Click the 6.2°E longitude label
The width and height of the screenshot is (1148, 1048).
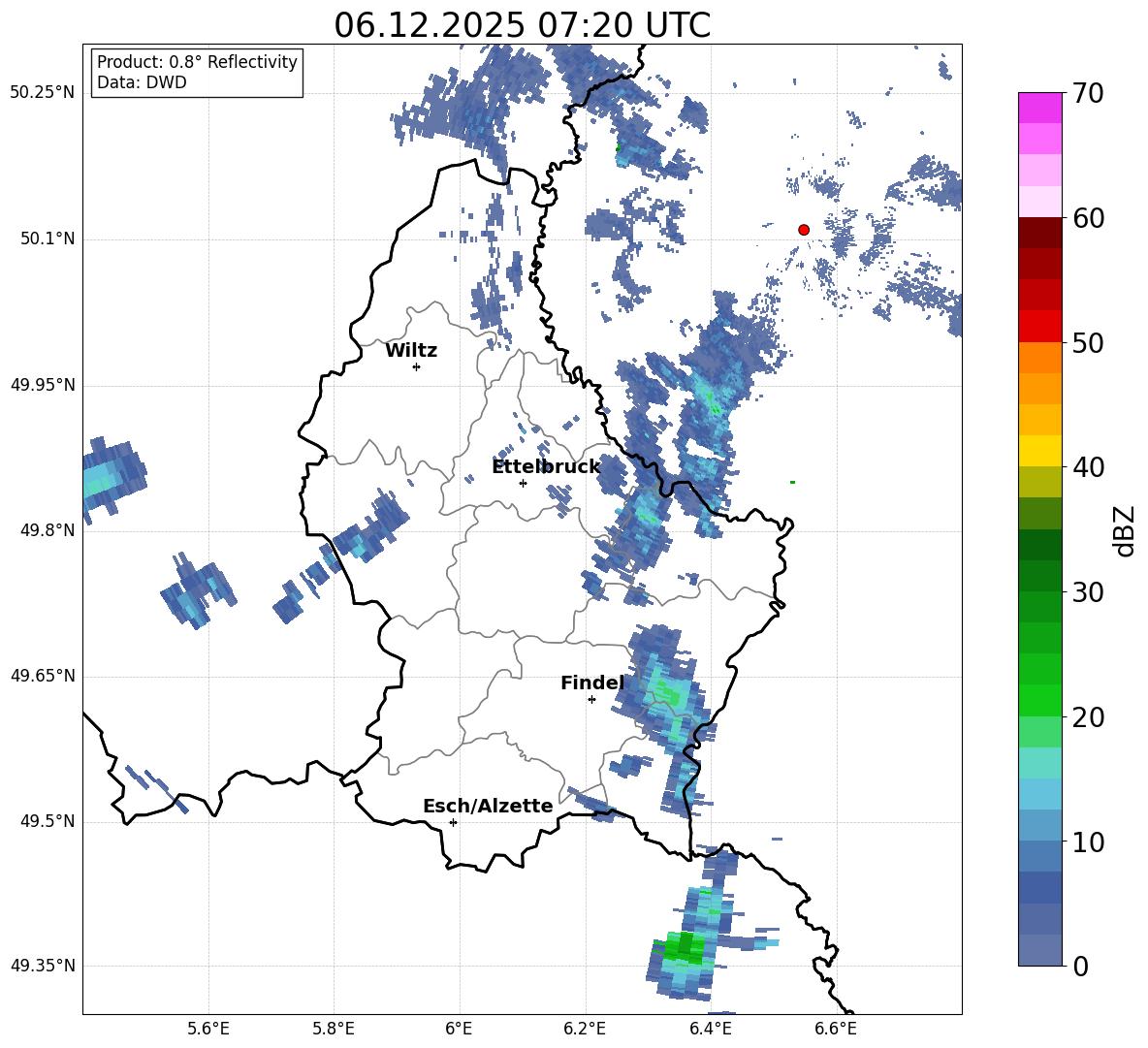[x=585, y=1029]
